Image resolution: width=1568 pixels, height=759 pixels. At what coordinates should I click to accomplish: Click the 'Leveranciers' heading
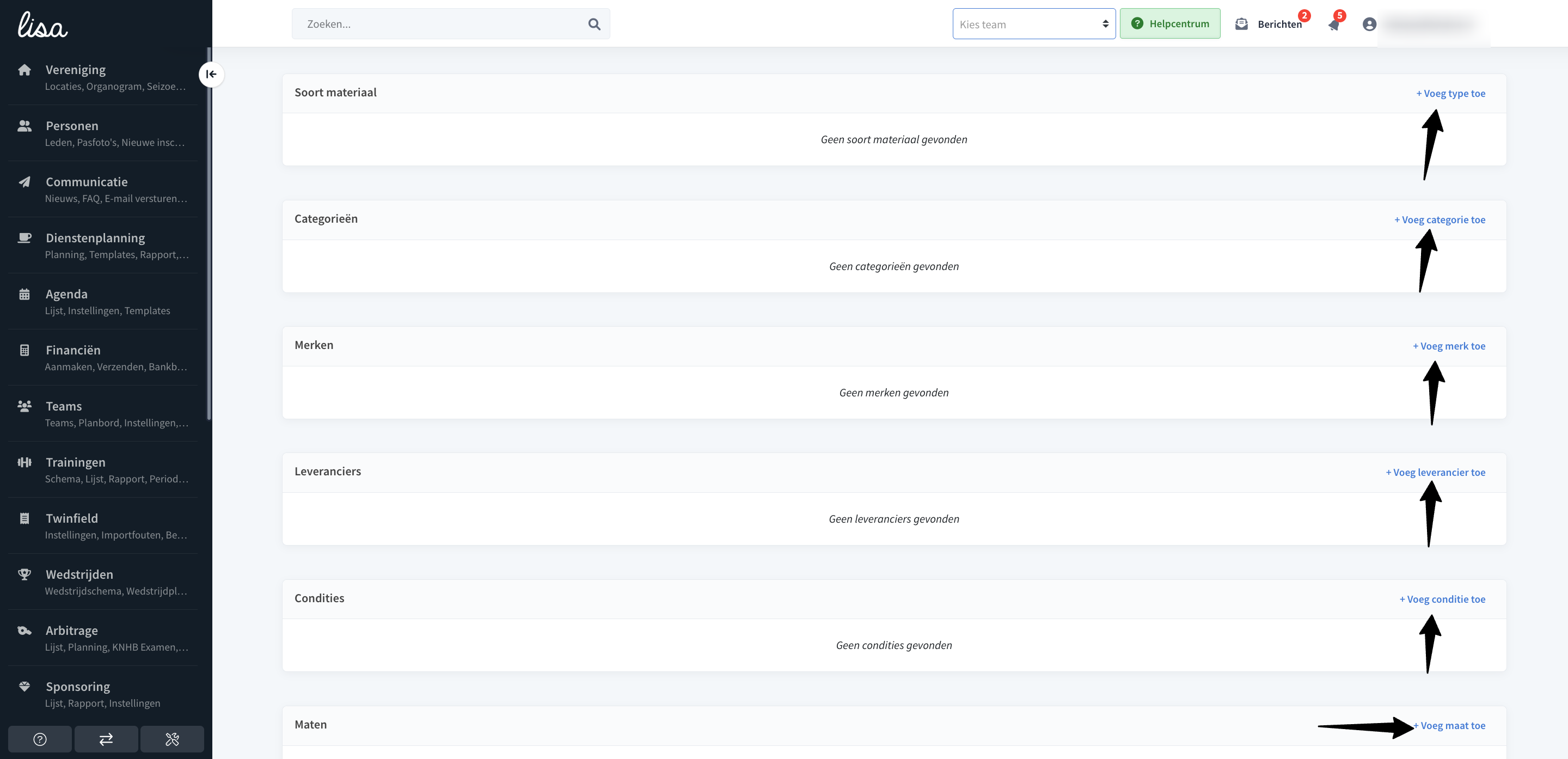coord(327,472)
